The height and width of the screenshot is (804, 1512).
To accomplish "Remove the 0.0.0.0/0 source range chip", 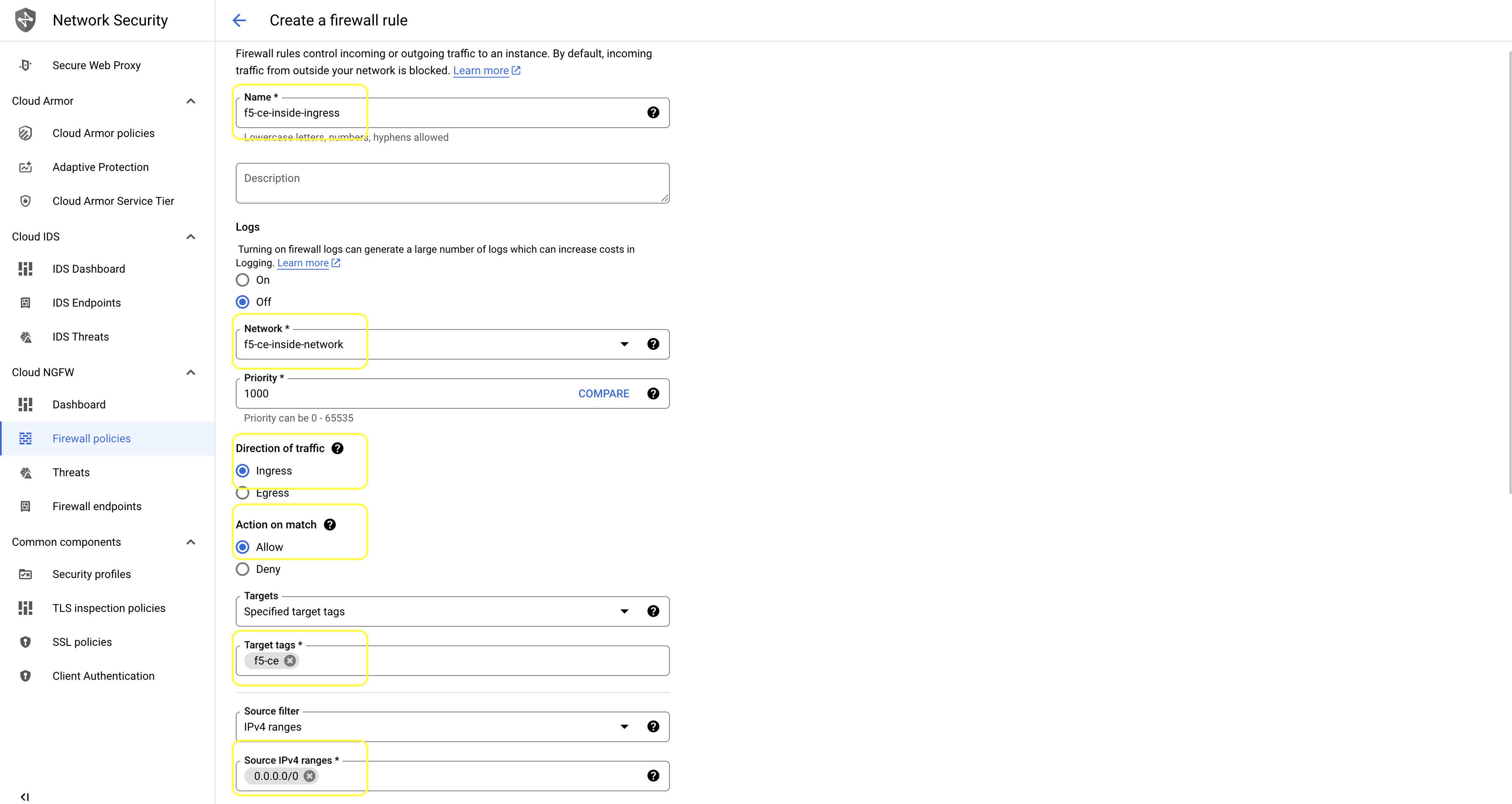I will click(310, 776).
